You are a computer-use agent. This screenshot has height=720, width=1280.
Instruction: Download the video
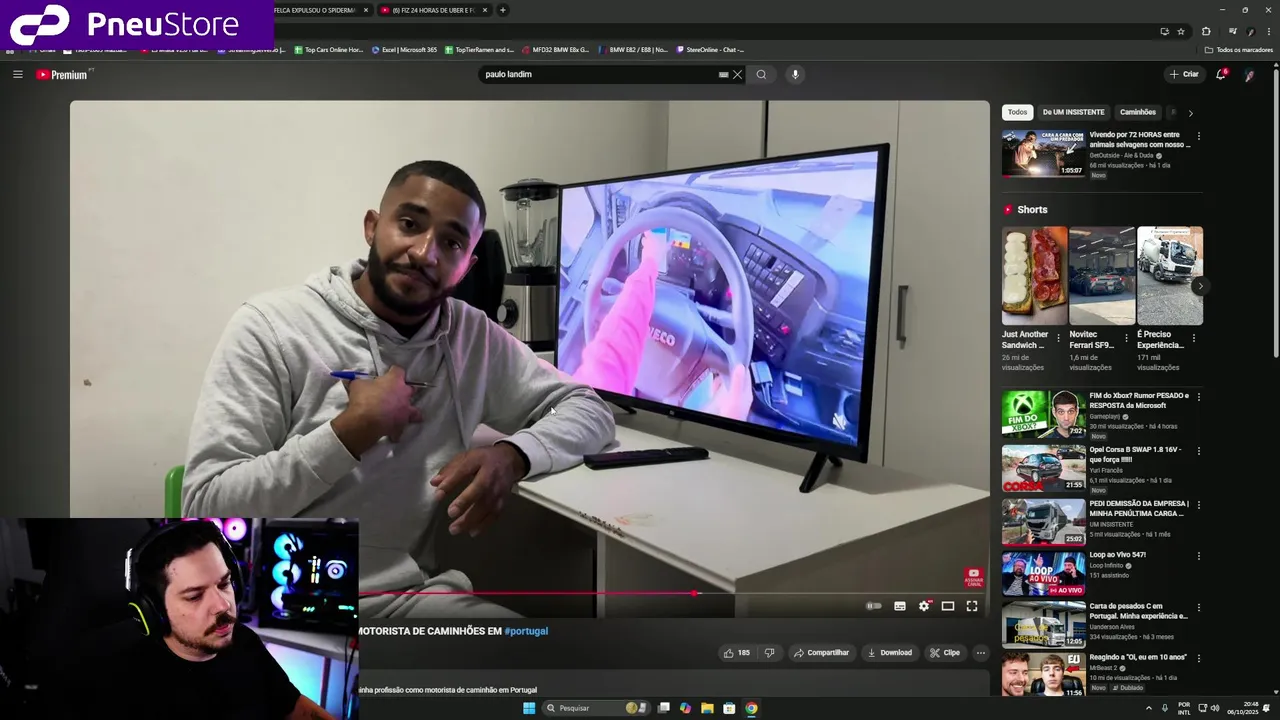click(889, 653)
